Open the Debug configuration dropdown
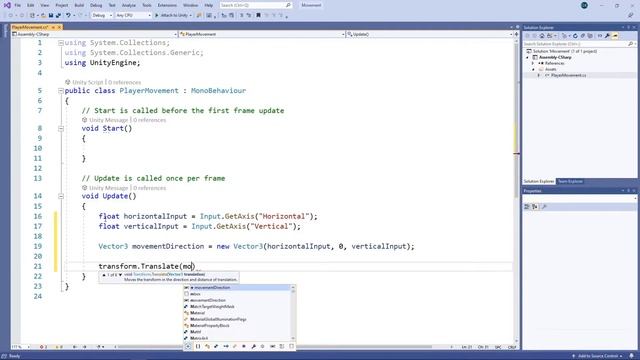The width and height of the screenshot is (640, 360). click(102, 16)
